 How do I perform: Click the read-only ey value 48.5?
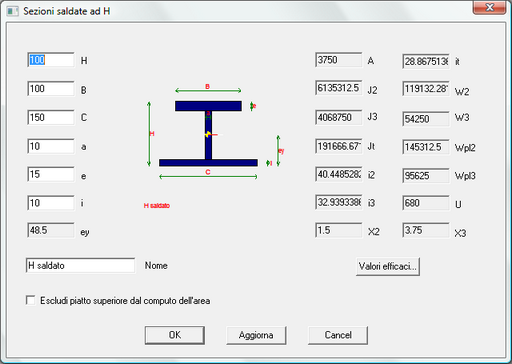click(51, 230)
